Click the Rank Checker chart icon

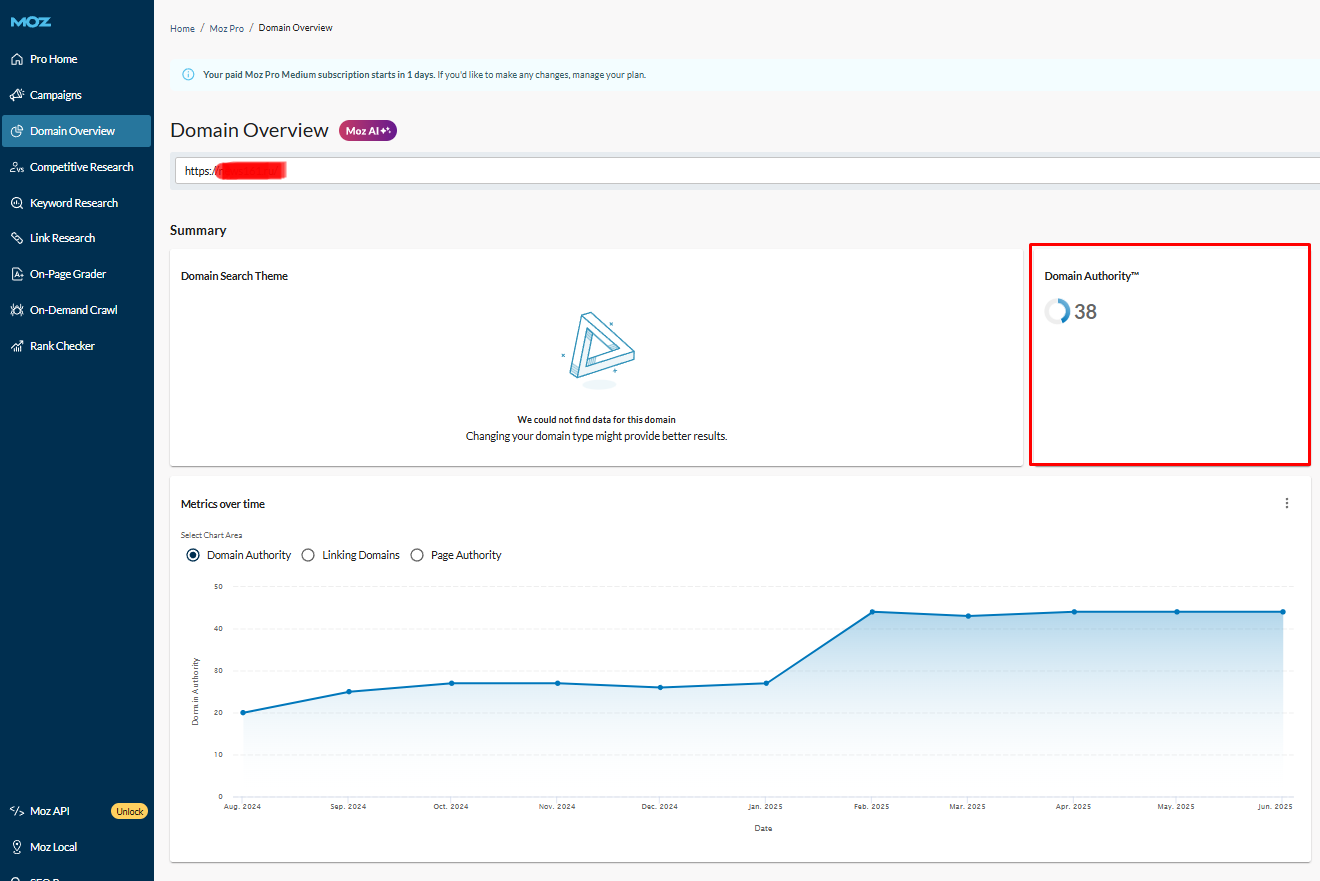17,346
